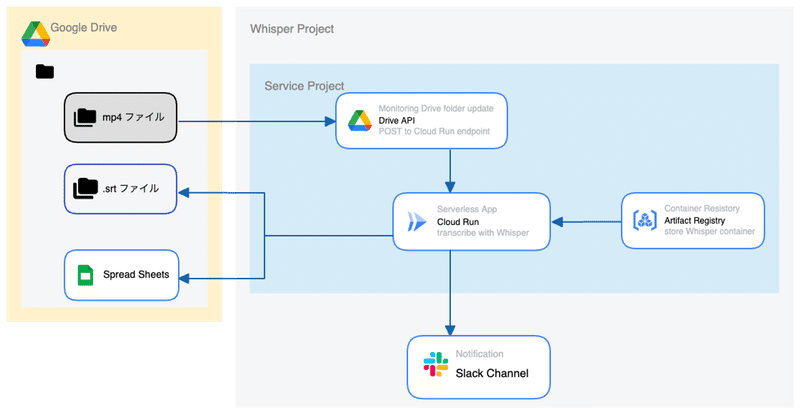This screenshot has height=414, width=800.
Task: Click 'store Whisper container' caption
Action: coord(709,232)
